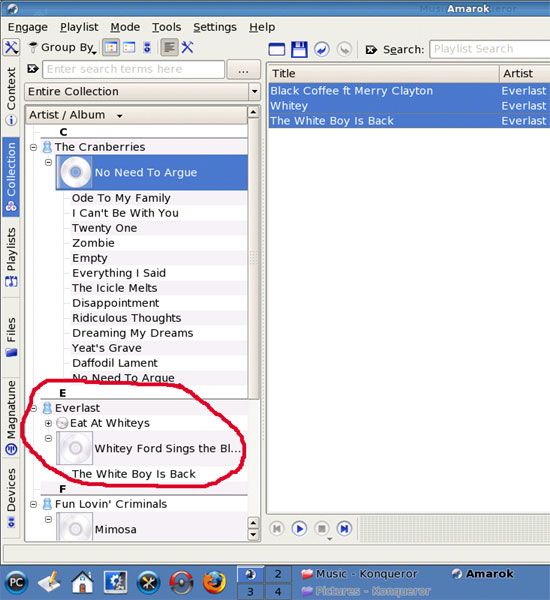Launch Firefox from the taskbar
This screenshot has height=600, width=550.
215,582
